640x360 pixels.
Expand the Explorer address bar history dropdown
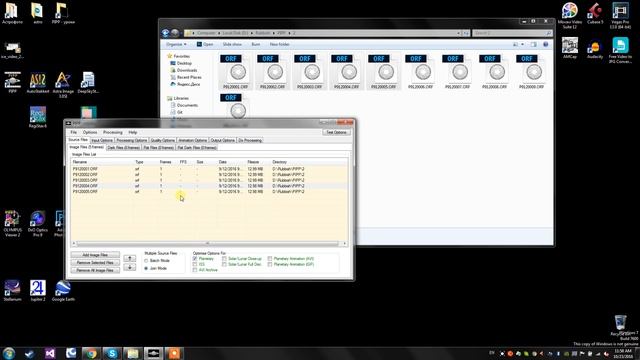[458, 33]
